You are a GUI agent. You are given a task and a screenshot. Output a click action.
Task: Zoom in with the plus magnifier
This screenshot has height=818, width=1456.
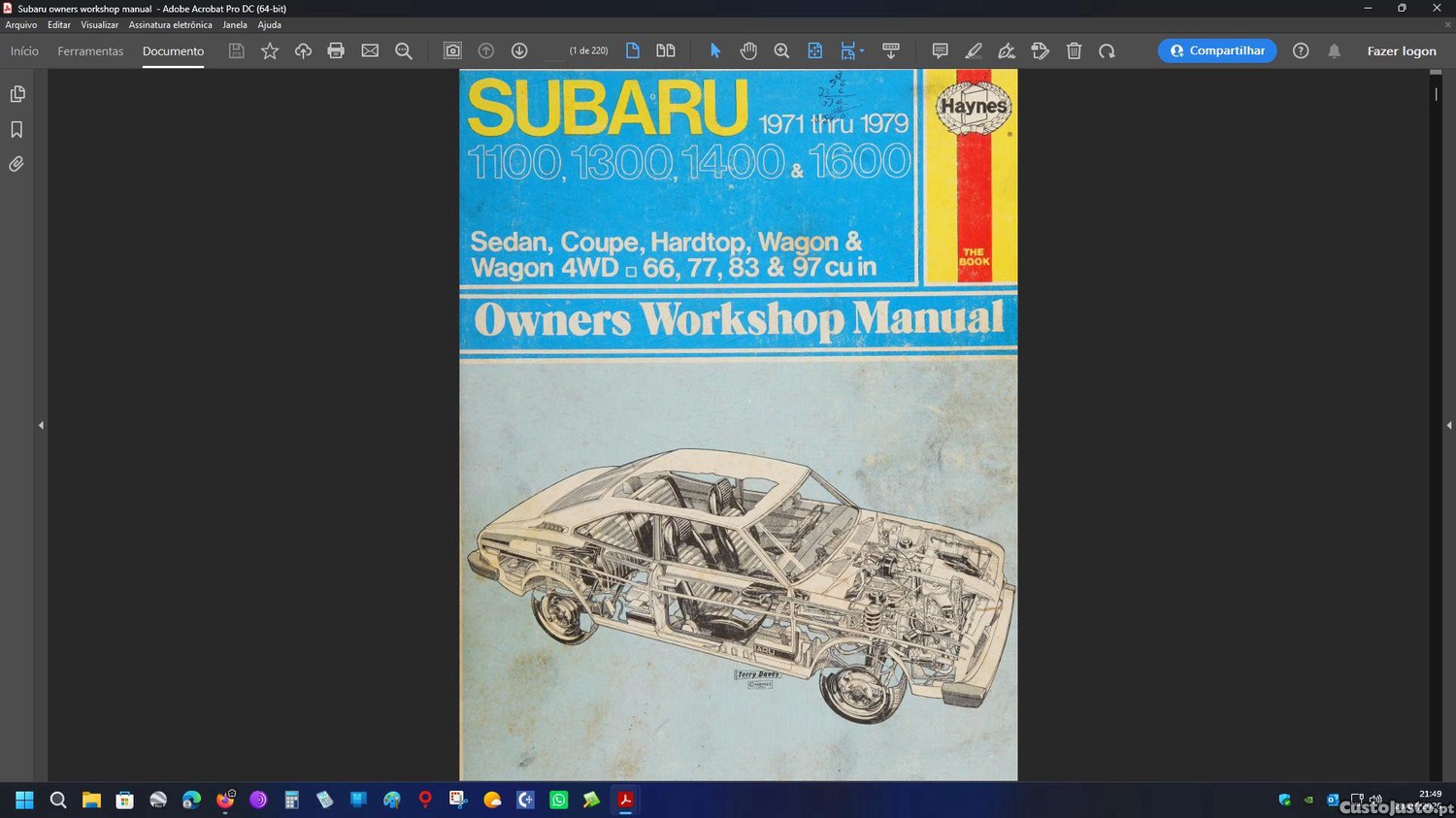coord(781,50)
